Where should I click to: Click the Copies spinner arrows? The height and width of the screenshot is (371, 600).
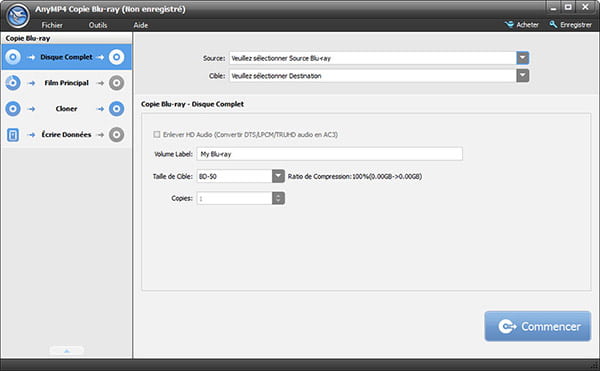[278, 198]
